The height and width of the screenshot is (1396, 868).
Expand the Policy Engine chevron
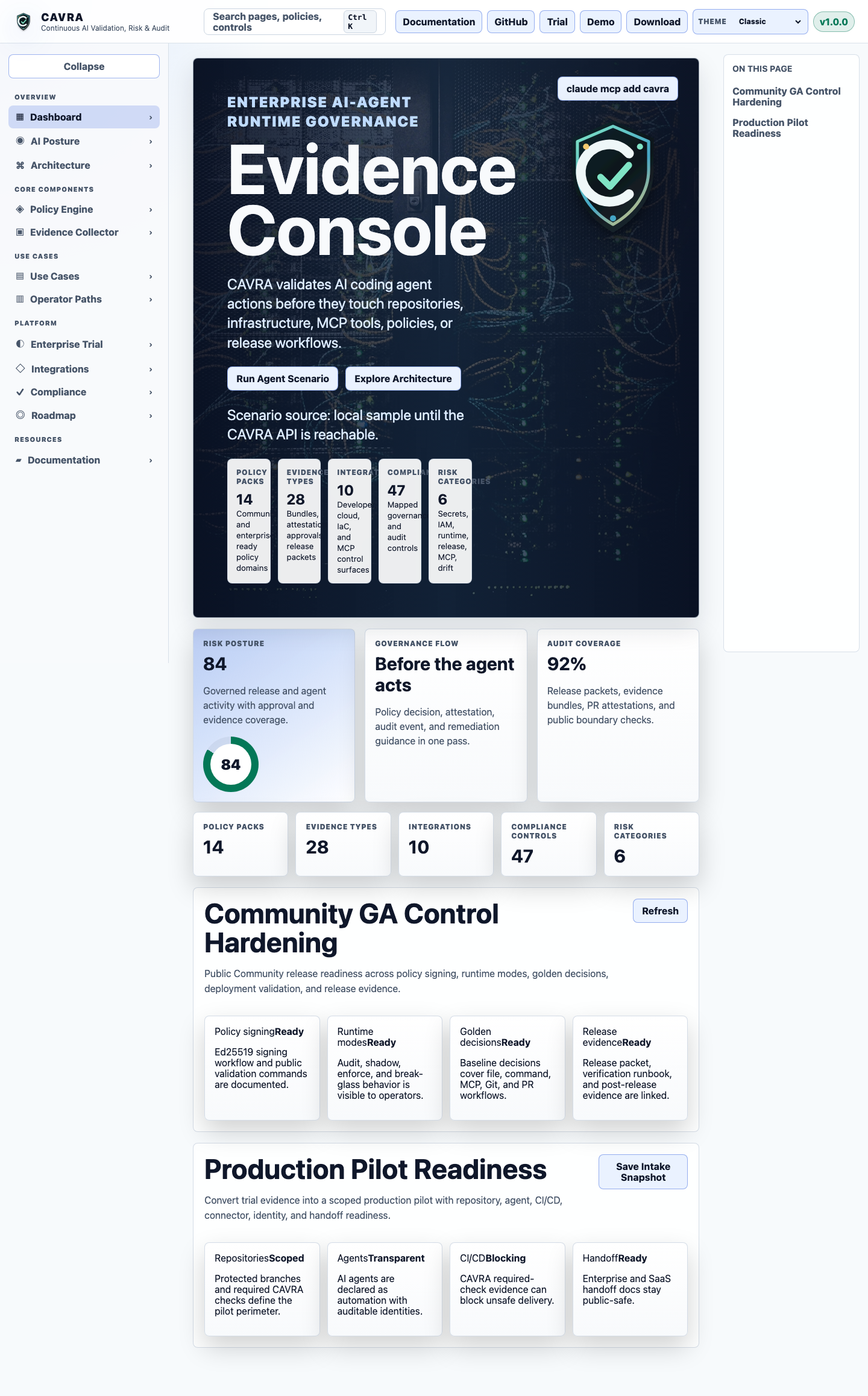[151, 209]
